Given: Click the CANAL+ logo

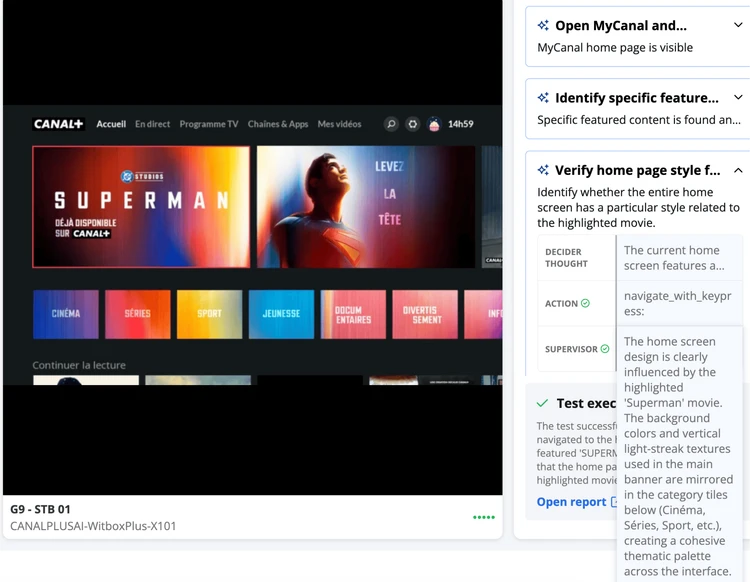Looking at the screenshot, I should 58,124.
